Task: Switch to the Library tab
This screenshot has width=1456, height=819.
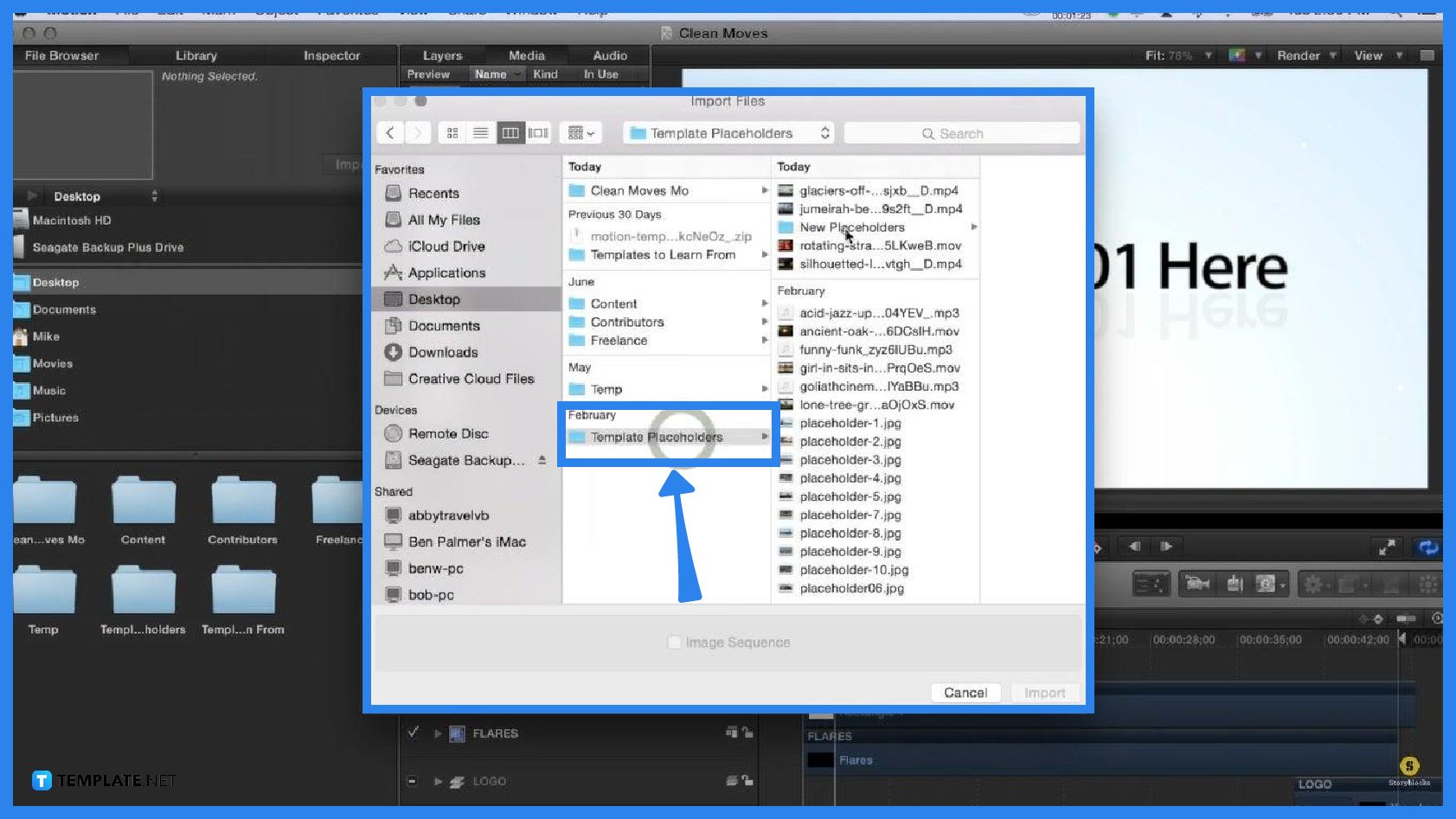Action: 195,54
